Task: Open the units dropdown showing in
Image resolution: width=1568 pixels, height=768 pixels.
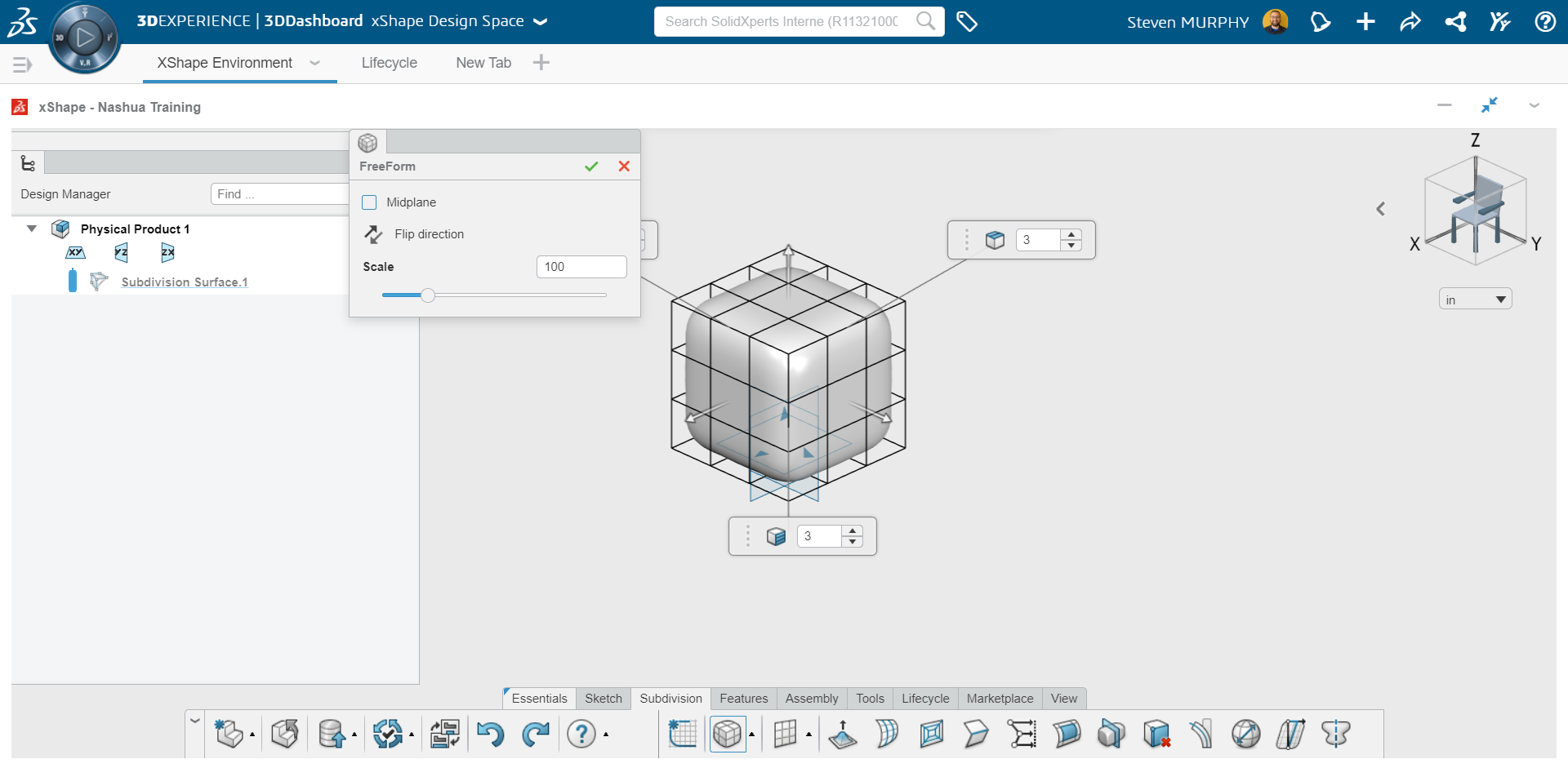Action: pos(1475,300)
